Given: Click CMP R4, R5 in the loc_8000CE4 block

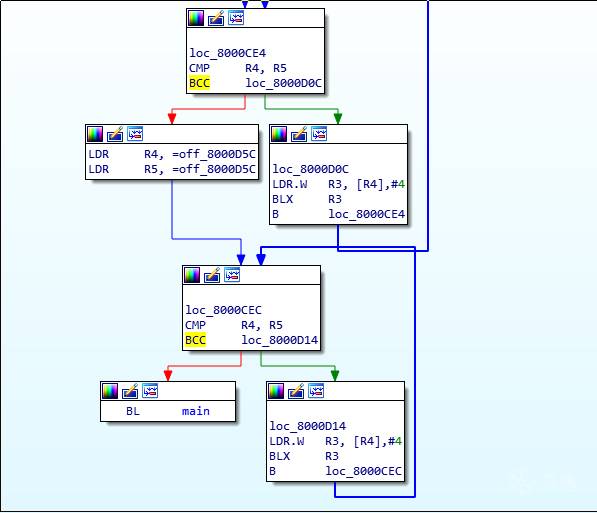Looking at the screenshot, I should (238, 68).
